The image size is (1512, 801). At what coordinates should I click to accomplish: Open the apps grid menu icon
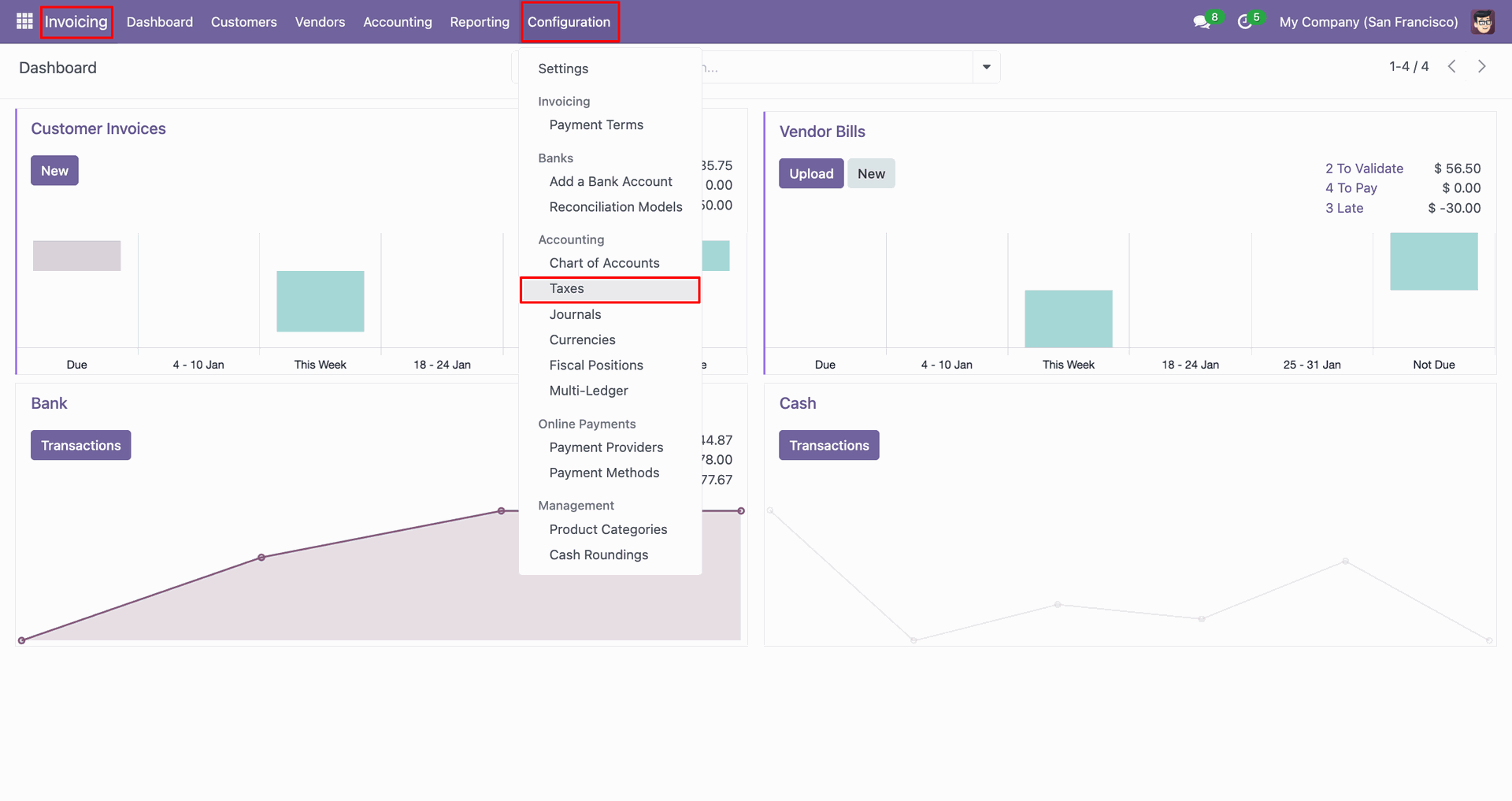(24, 21)
